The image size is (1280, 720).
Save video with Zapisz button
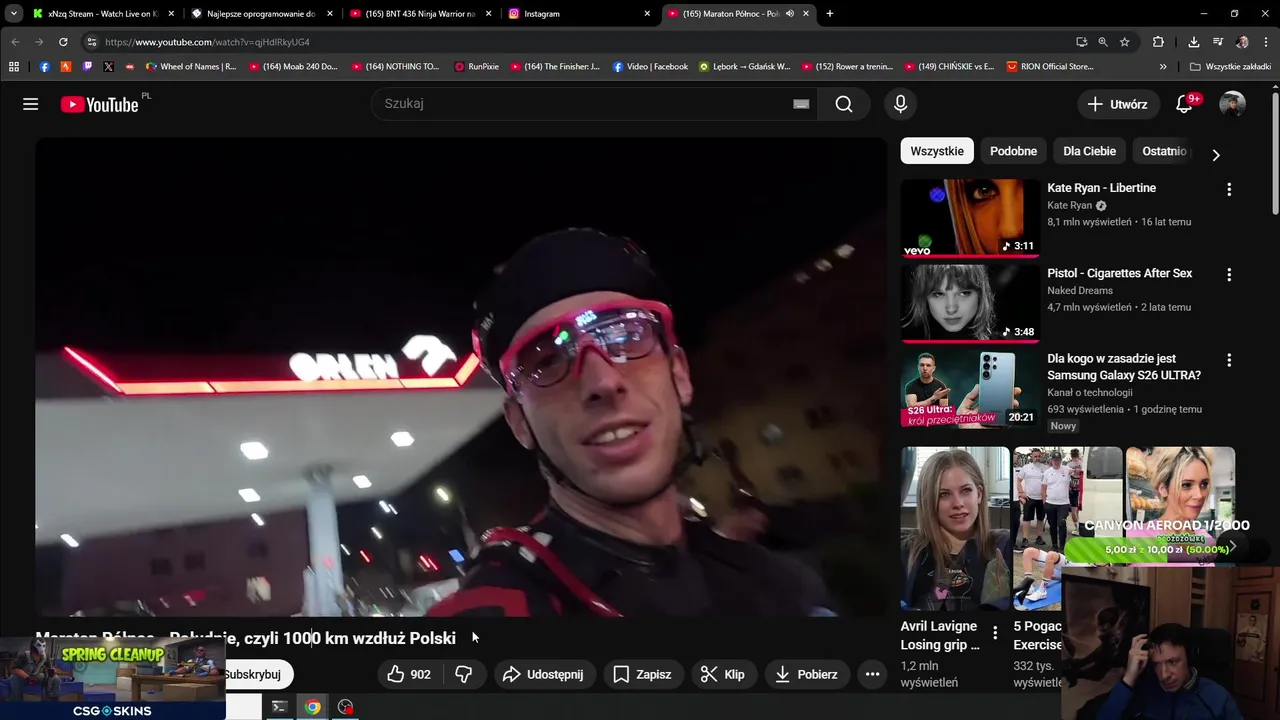[642, 674]
